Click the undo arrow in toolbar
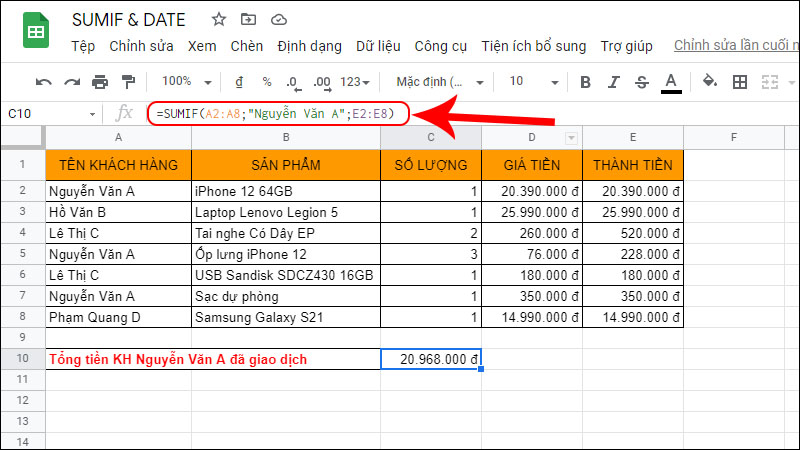 click(x=44, y=82)
